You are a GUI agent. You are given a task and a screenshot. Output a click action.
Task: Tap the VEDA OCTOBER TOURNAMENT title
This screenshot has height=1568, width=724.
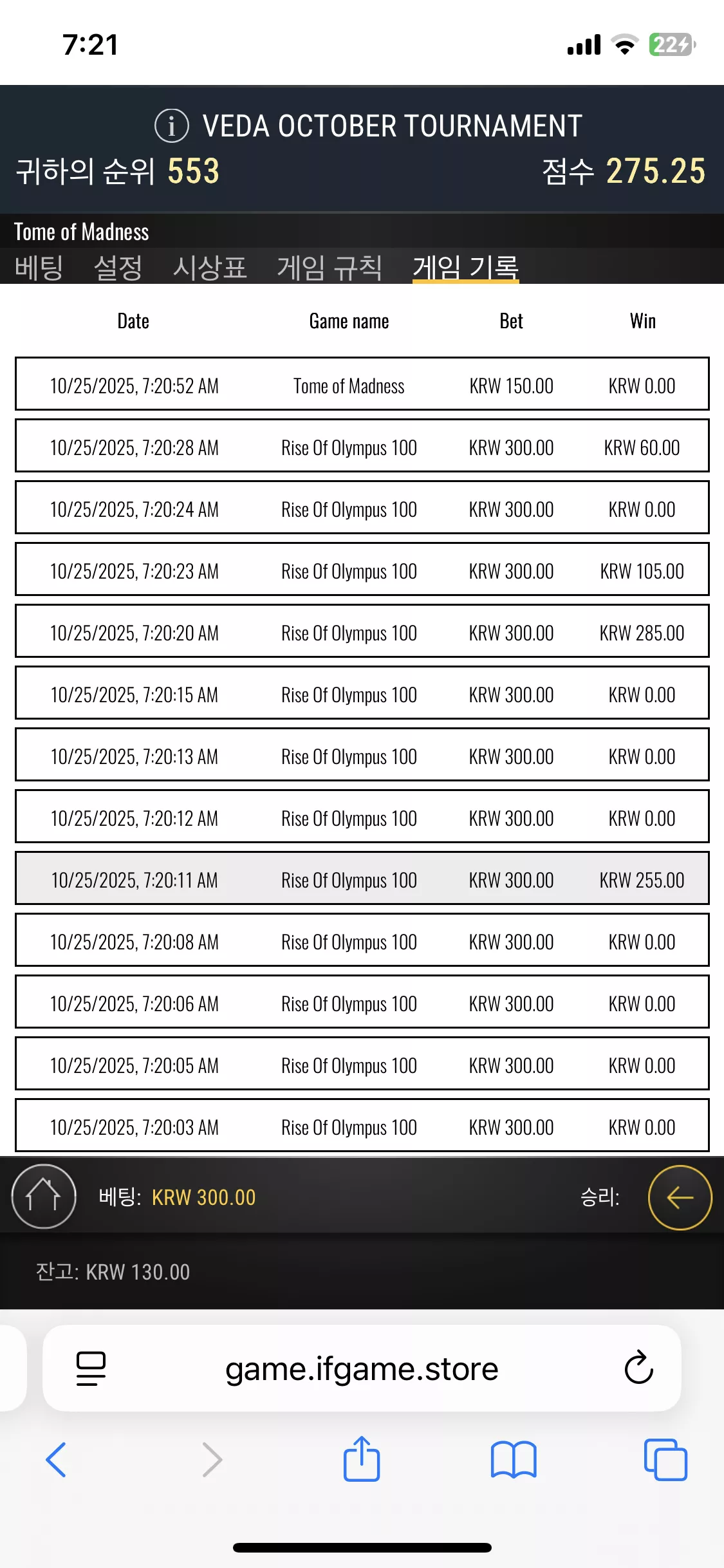[393, 126]
